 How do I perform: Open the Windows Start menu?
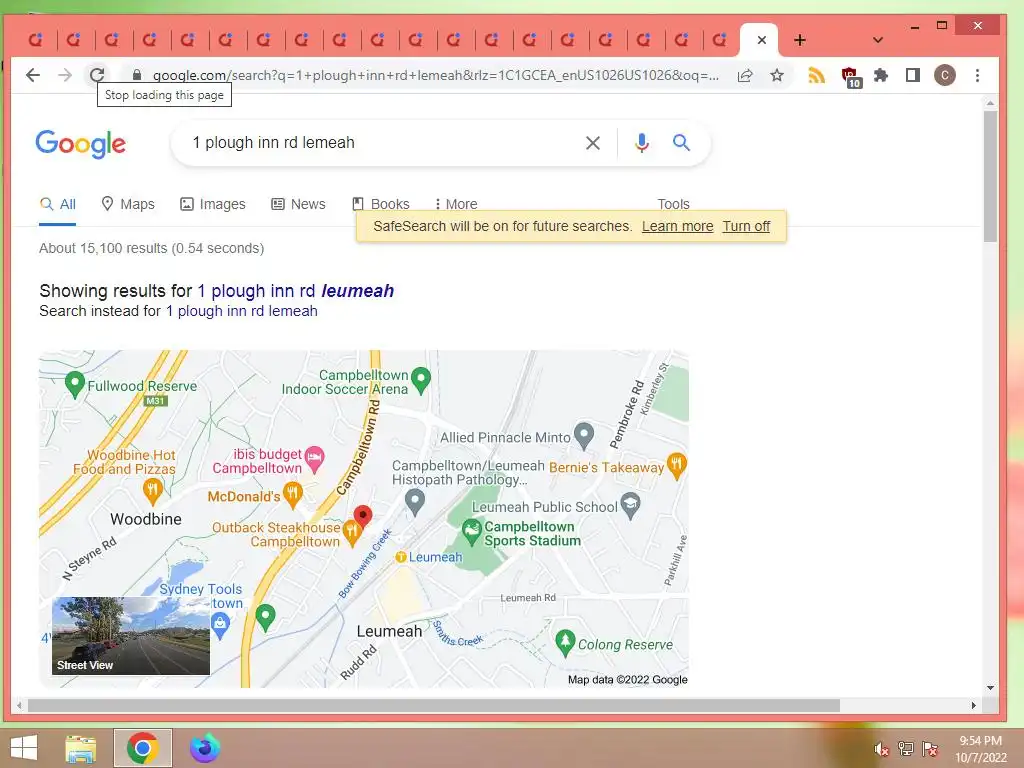[24, 748]
